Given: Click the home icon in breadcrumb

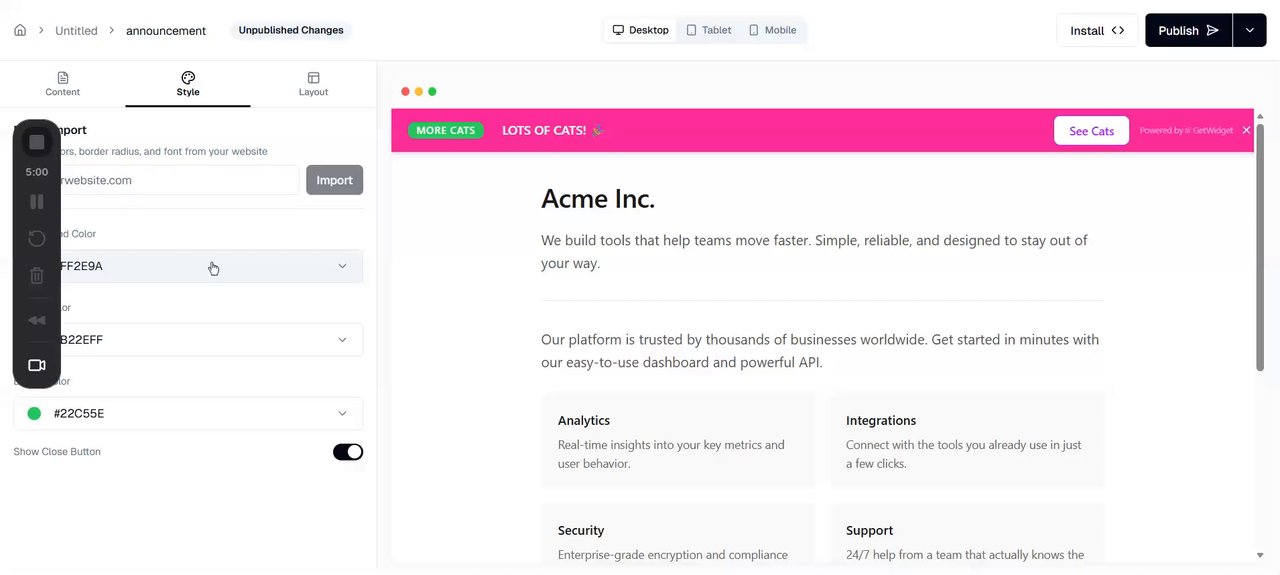Looking at the screenshot, I should tap(20, 30).
